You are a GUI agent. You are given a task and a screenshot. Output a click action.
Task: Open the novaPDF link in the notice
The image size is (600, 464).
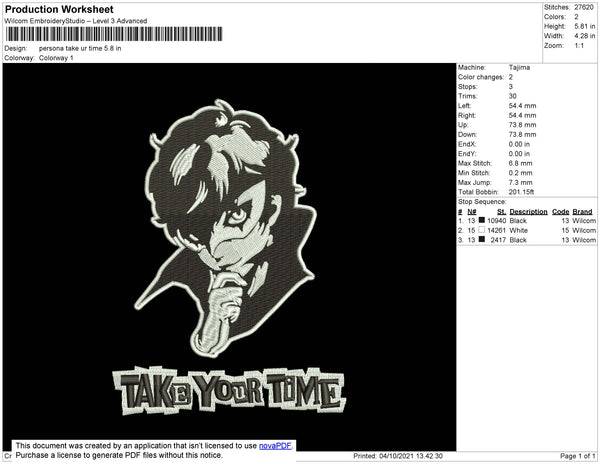(x=275, y=446)
